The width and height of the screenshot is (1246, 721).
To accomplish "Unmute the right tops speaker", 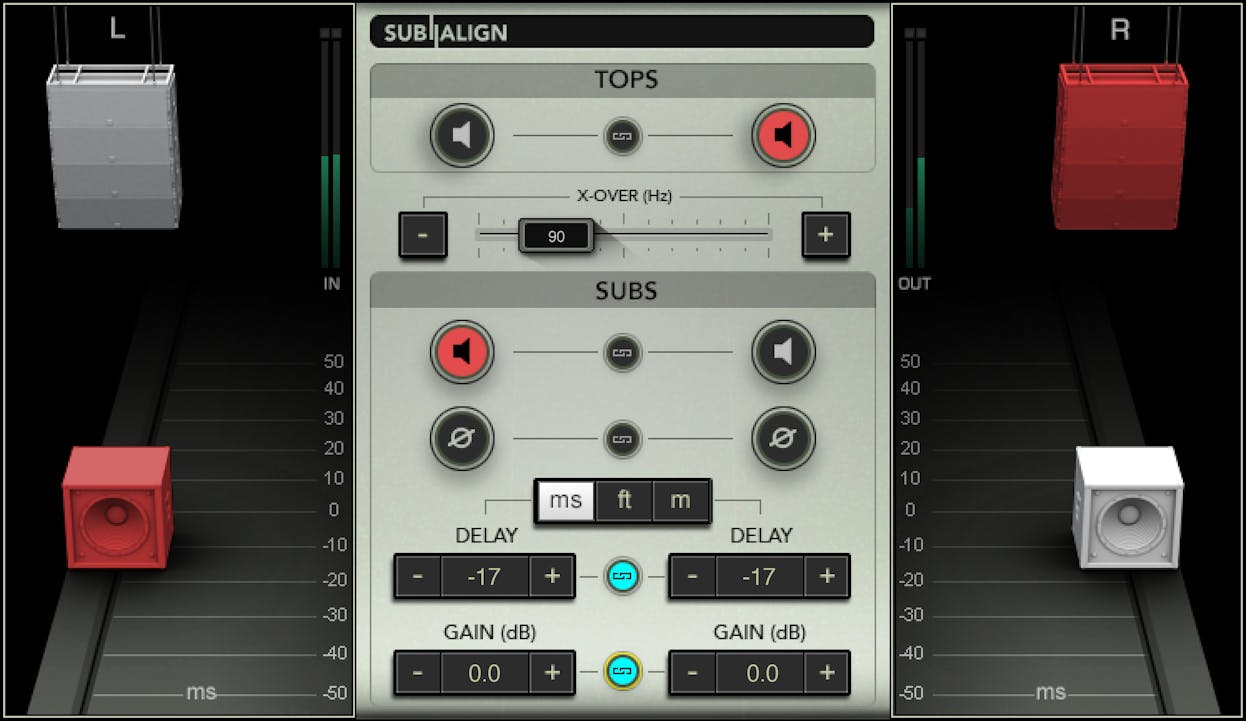I will point(783,135).
